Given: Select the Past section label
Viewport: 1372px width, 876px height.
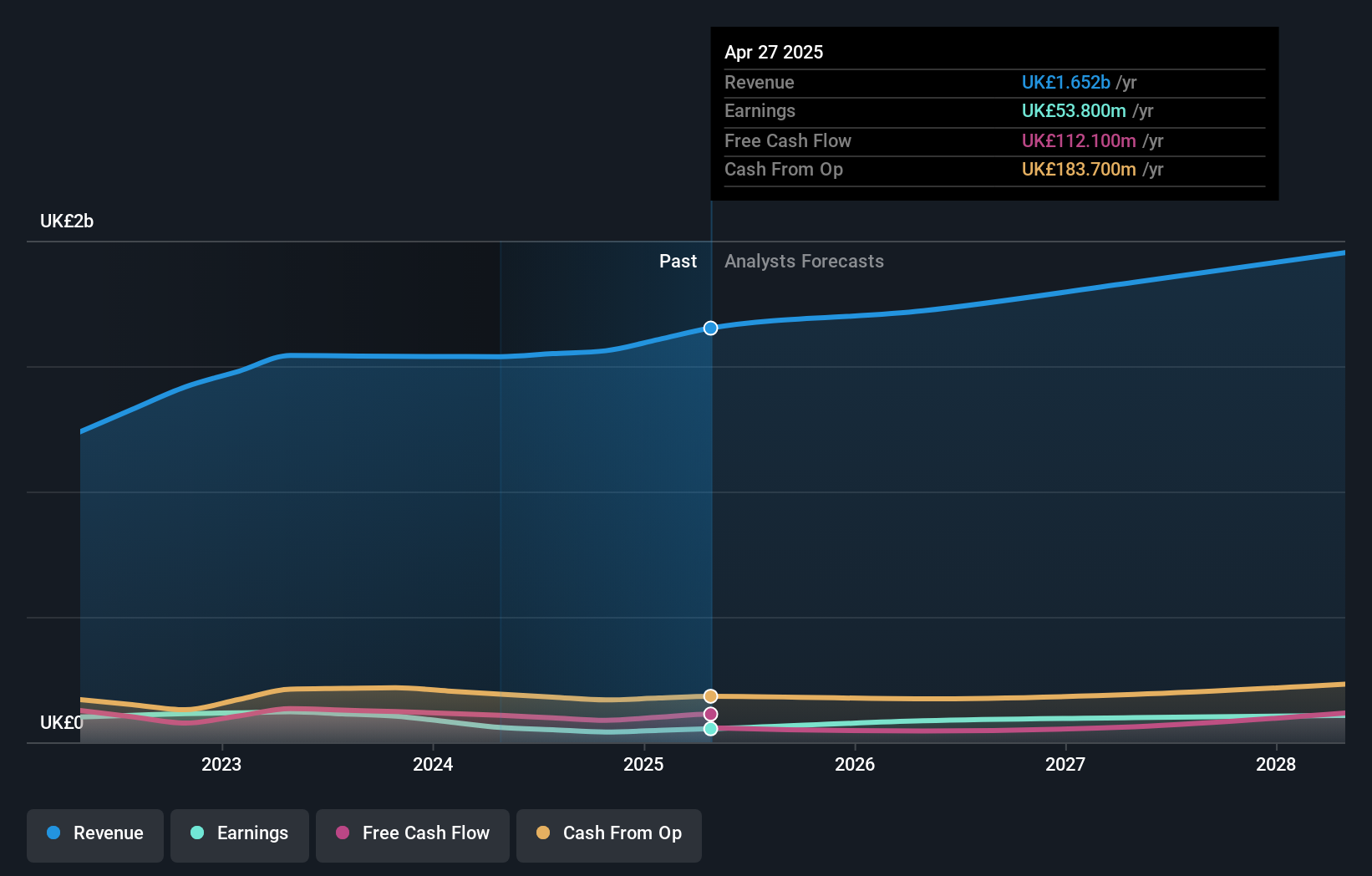Looking at the screenshot, I should coord(678,261).
